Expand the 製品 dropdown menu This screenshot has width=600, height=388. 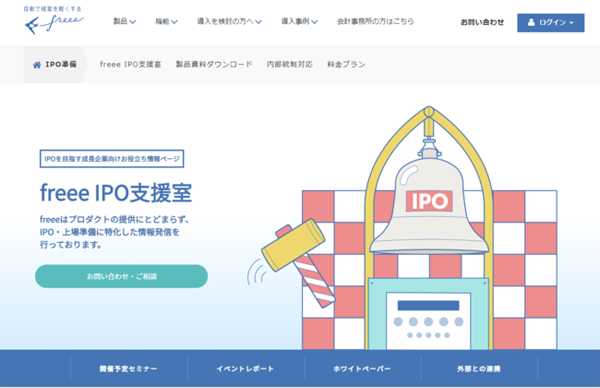coord(124,21)
